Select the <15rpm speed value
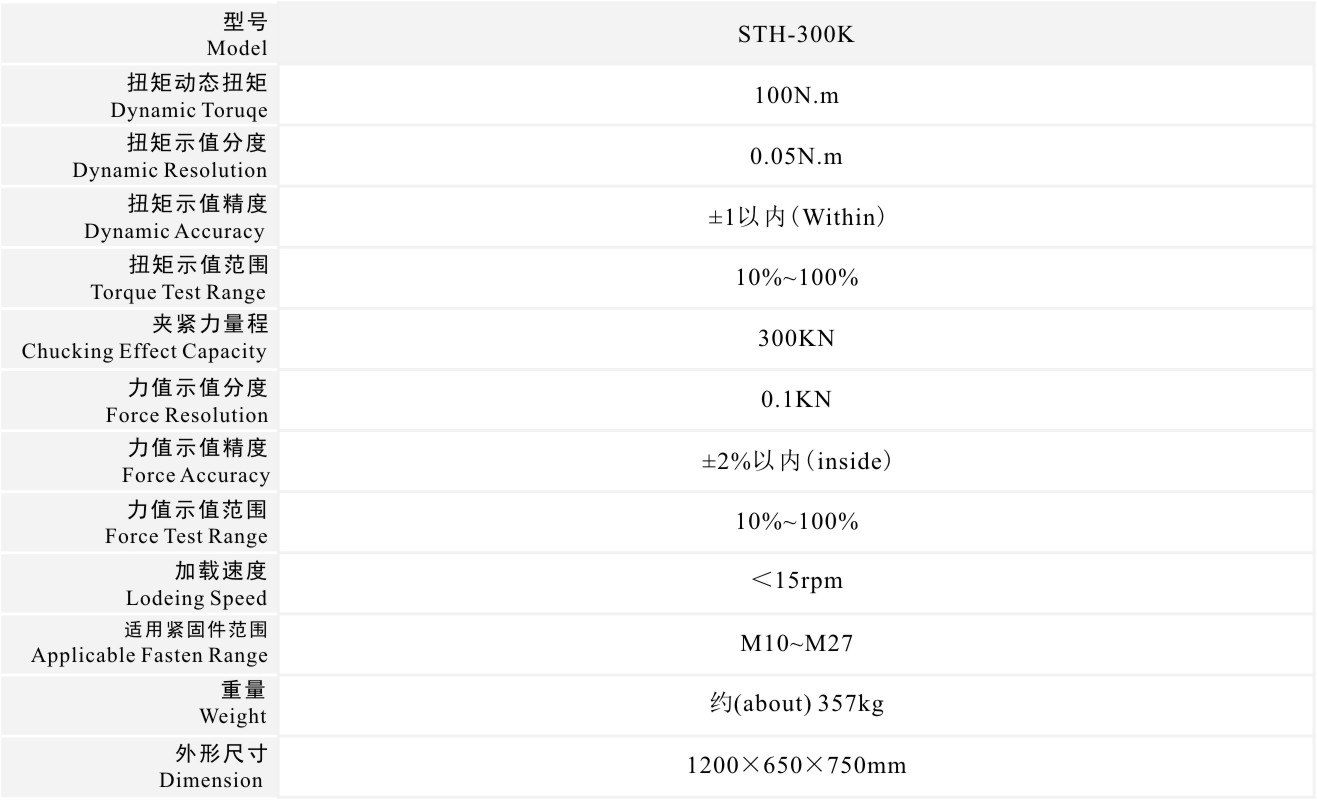Viewport: 1317px width, 800px height. [795, 581]
